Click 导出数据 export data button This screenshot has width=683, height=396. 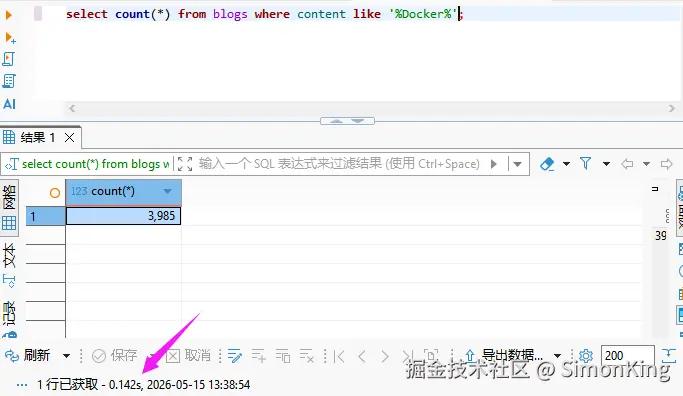click(x=504, y=355)
